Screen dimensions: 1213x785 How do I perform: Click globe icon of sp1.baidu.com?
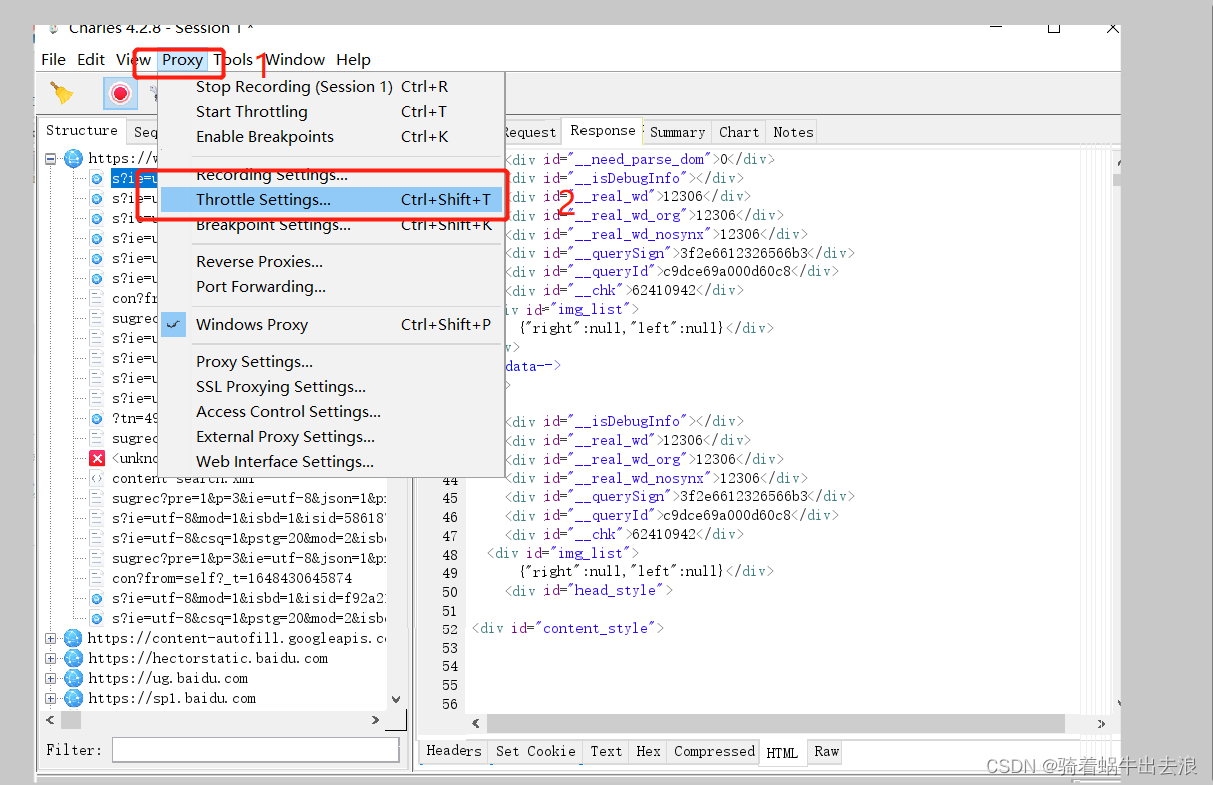pyautogui.click(x=73, y=698)
